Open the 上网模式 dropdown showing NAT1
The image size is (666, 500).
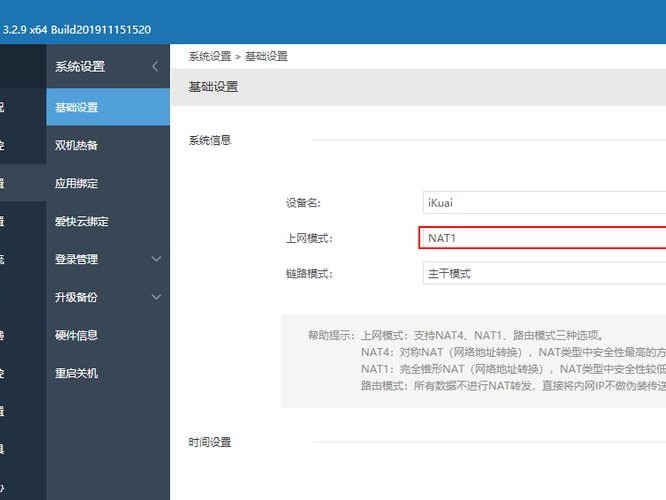coord(542,238)
